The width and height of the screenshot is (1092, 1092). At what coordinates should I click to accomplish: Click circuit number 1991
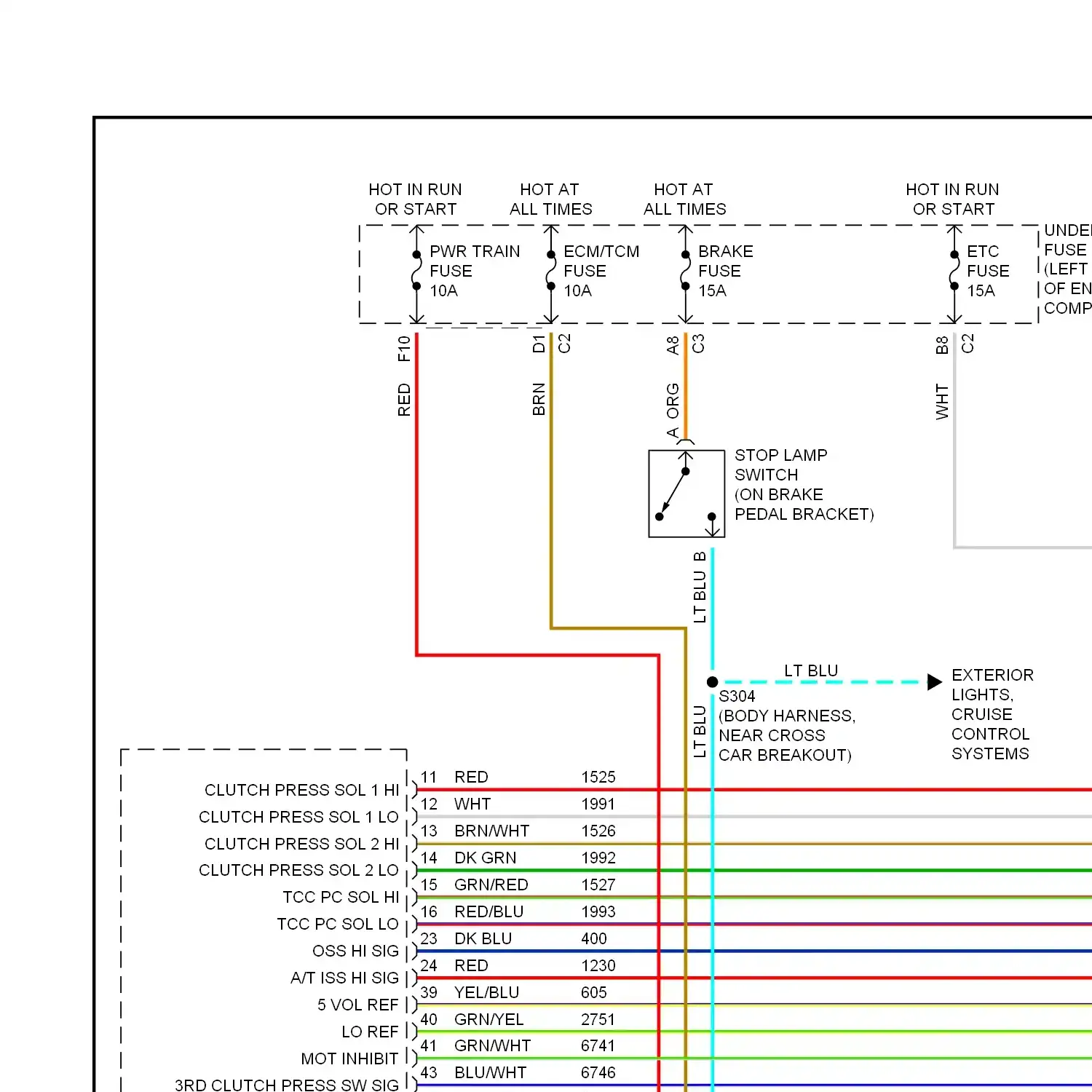tap(598, 804)
